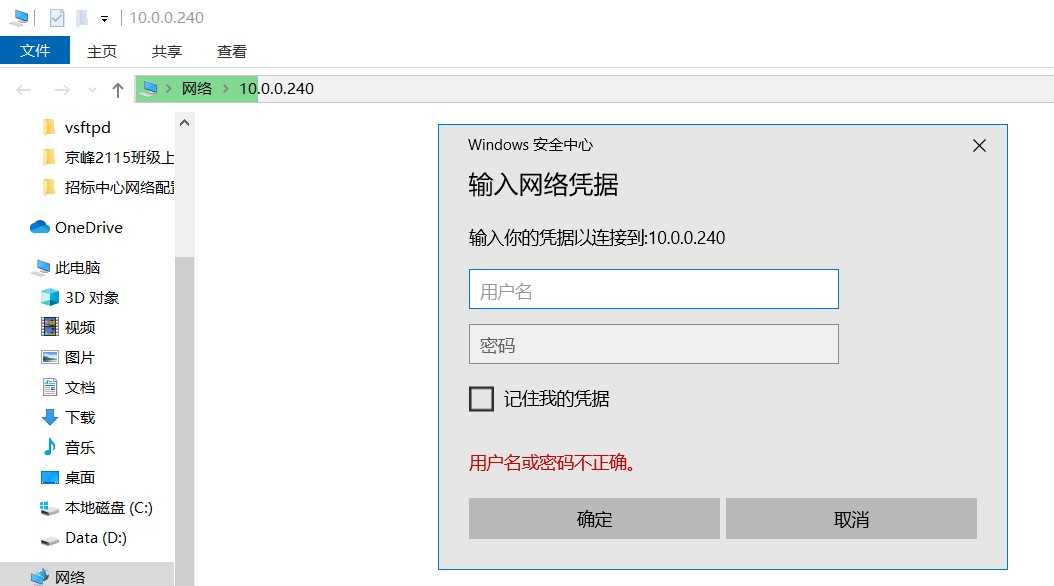Go up one level with the up arrow

tap(118, 89)
